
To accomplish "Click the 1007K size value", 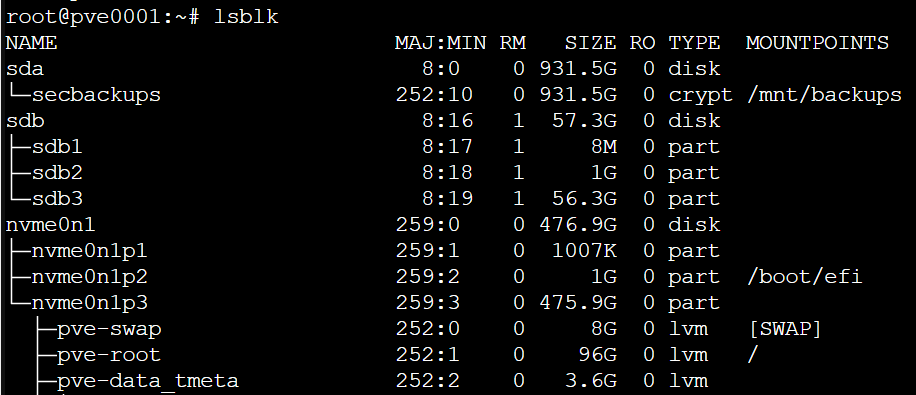I will 584,251.
